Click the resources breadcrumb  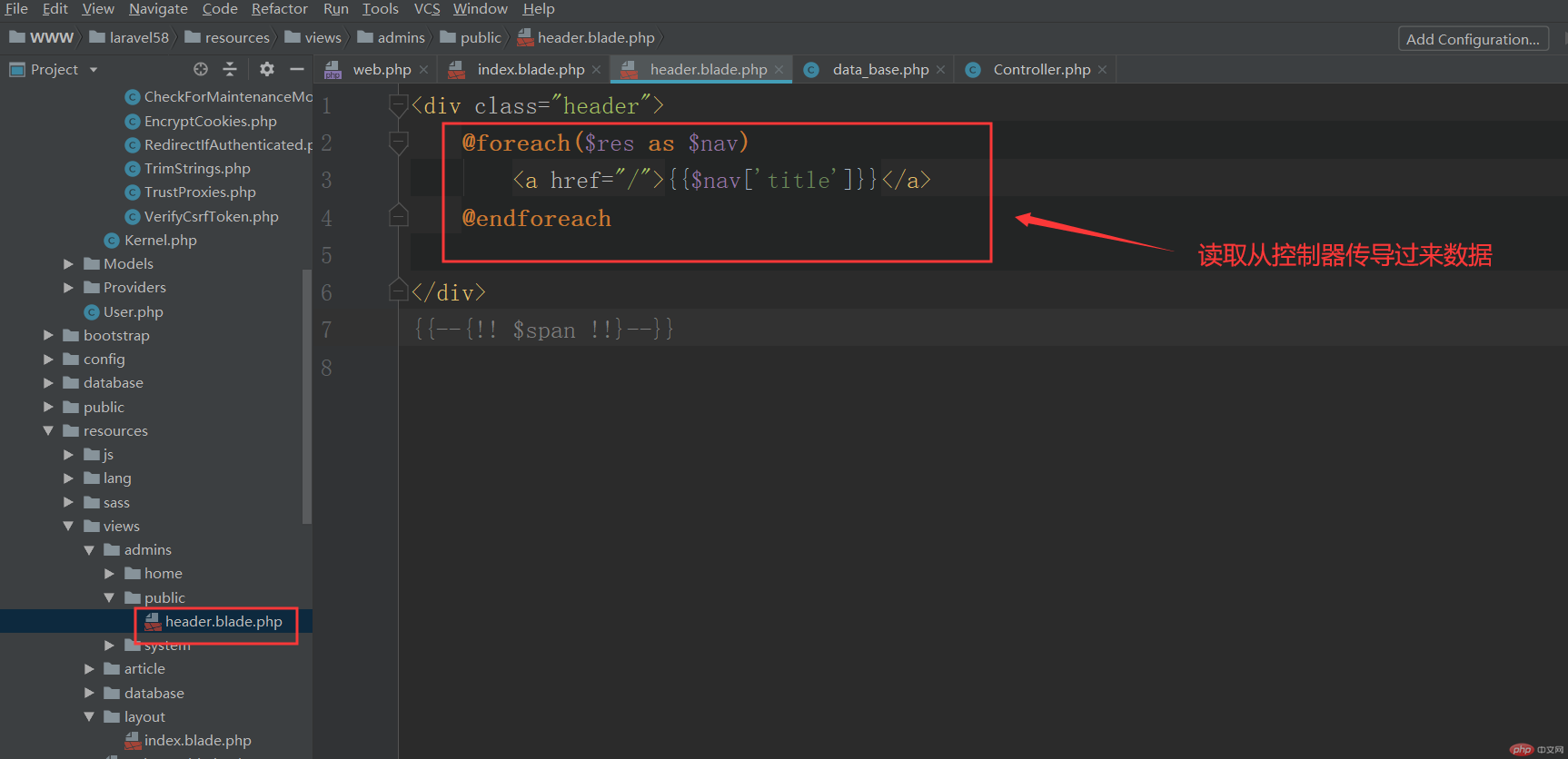(x=227, y=38)
